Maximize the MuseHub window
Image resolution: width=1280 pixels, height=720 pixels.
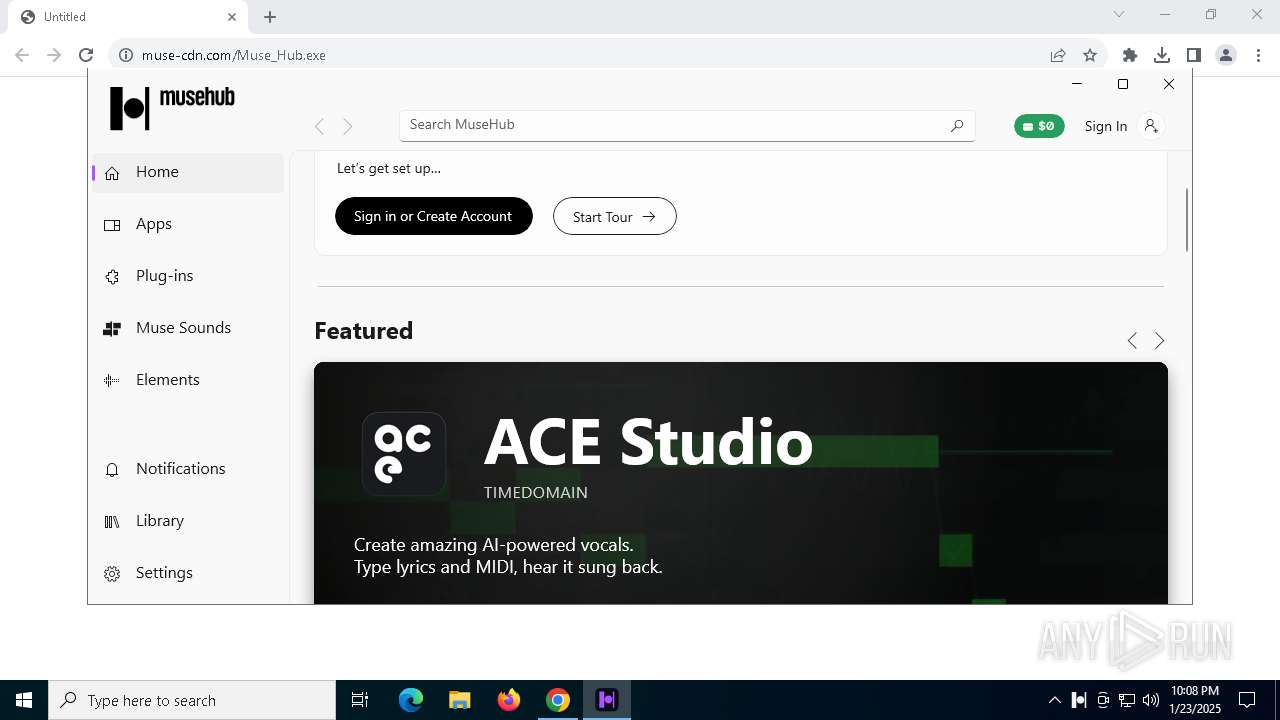point(1123,84)
